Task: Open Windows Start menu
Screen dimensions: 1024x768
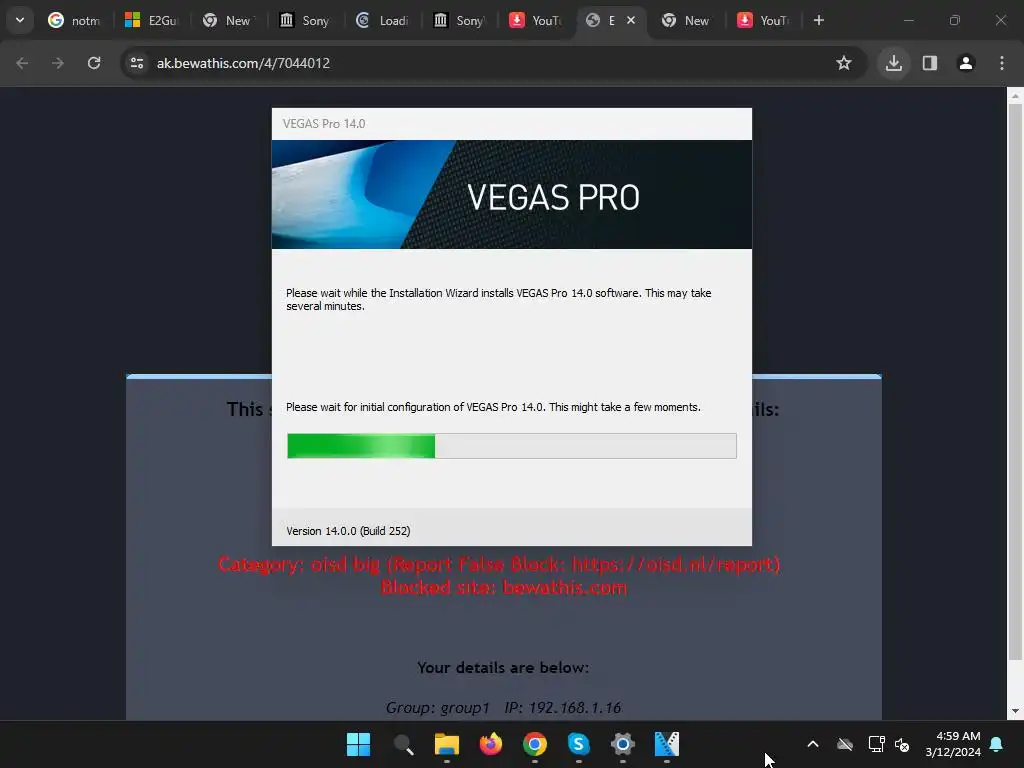Action: click(x=359, y=744)
